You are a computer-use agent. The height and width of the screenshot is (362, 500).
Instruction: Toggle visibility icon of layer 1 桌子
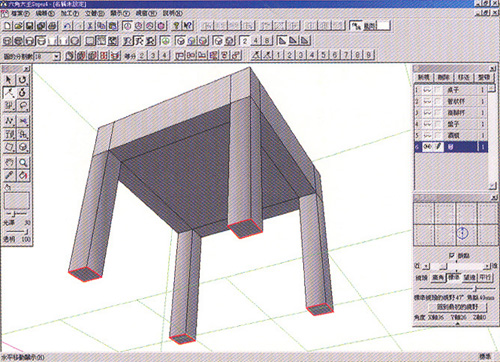(x=427, y=90)
